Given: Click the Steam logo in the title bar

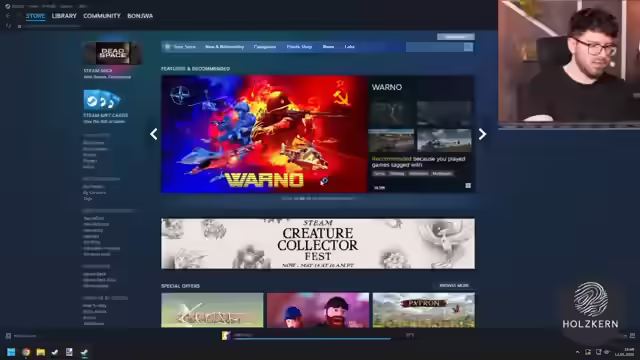Looking at the screenshot, I should click(x=7, y=6).
